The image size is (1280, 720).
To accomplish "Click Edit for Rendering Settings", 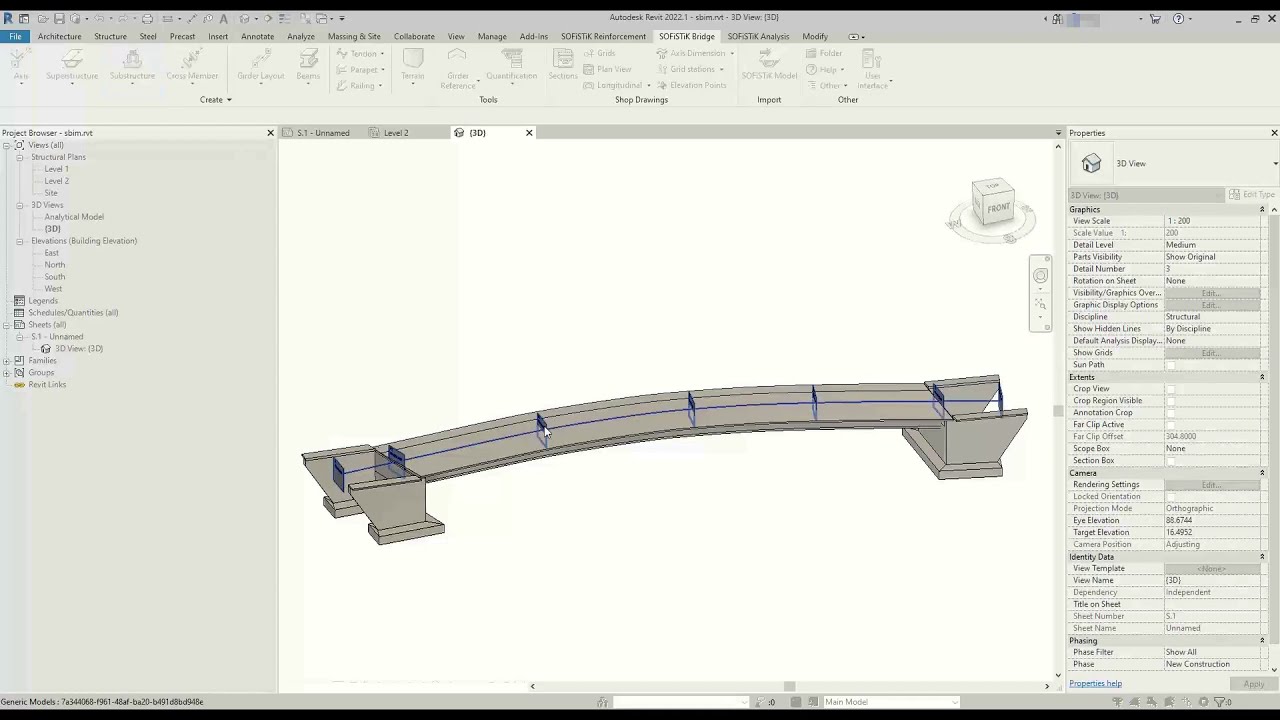I will pos(1211,485).
